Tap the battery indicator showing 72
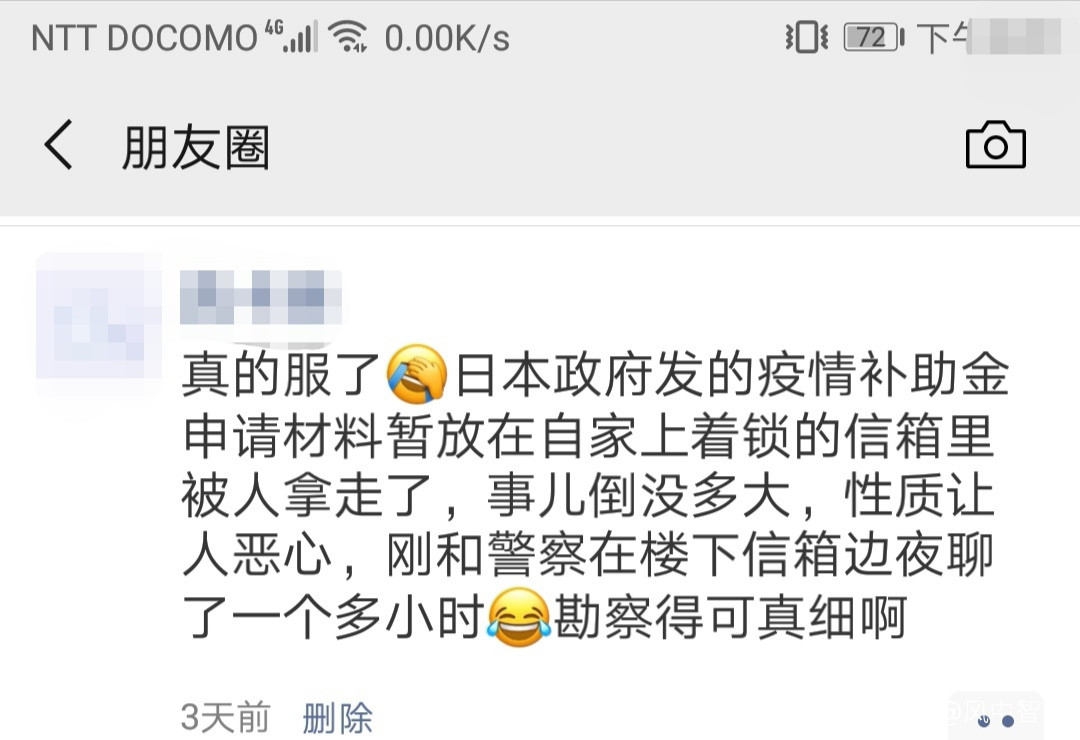 point(874,37)
